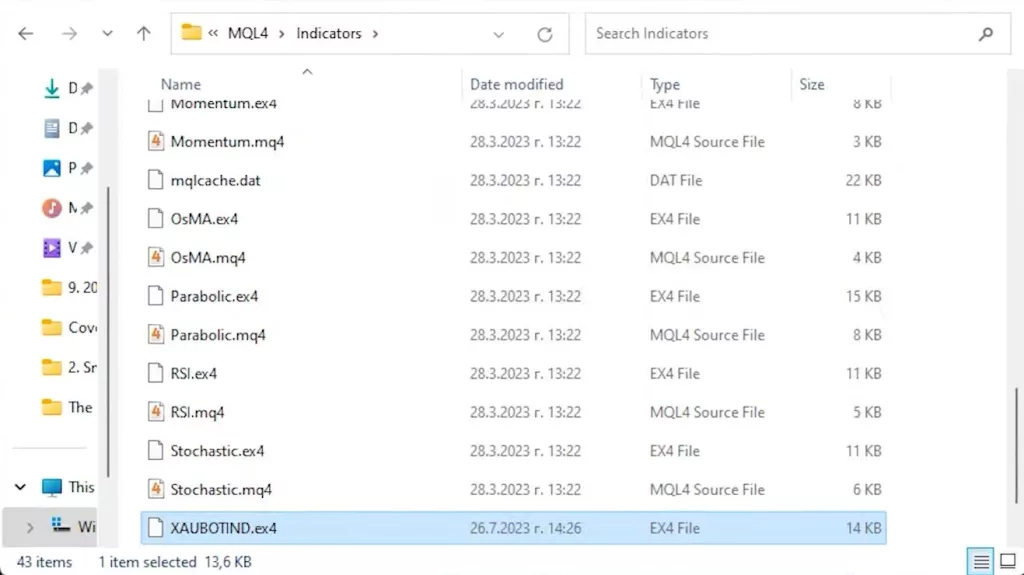Select the mqlcache.dat file
The width and height of the screenshot is (1024, 575).
point(215,181)
